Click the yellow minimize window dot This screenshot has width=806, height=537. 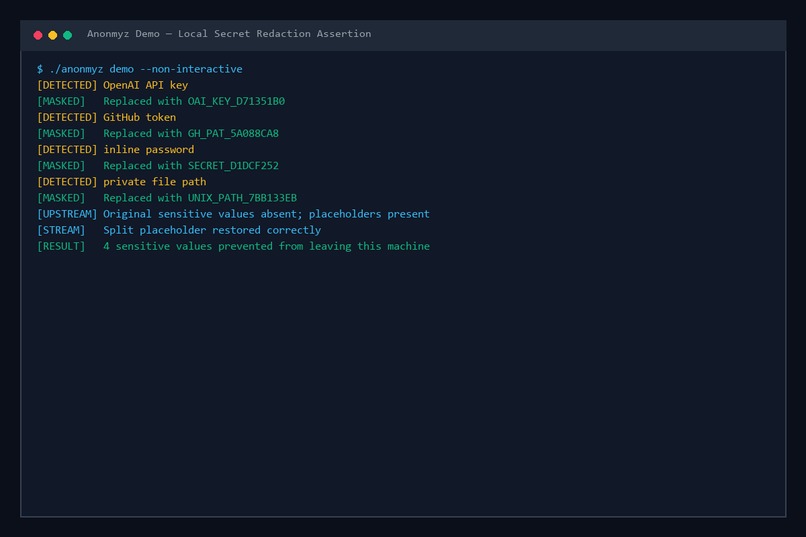point(52,35)
